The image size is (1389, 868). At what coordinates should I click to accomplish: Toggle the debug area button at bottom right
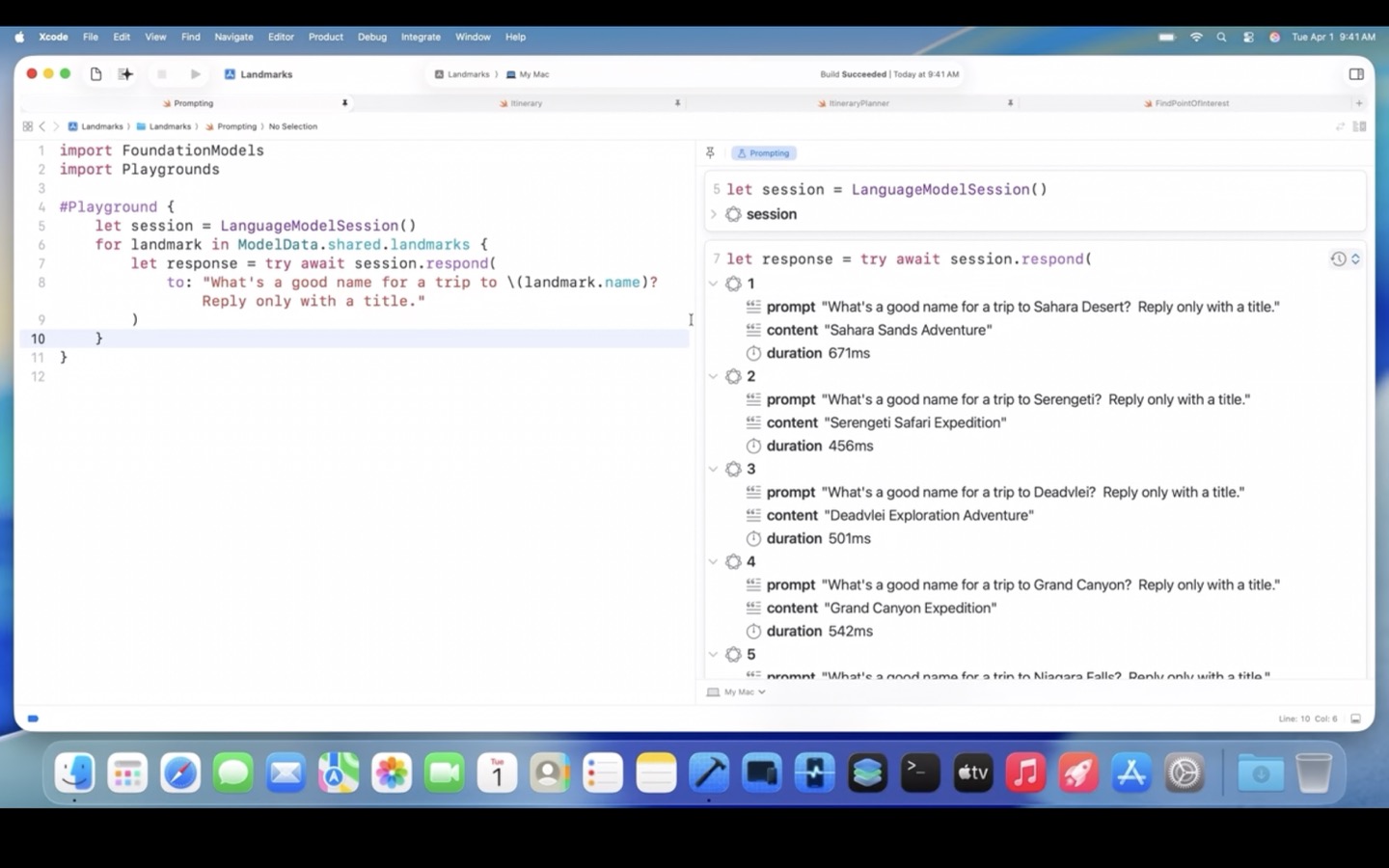1355,719
